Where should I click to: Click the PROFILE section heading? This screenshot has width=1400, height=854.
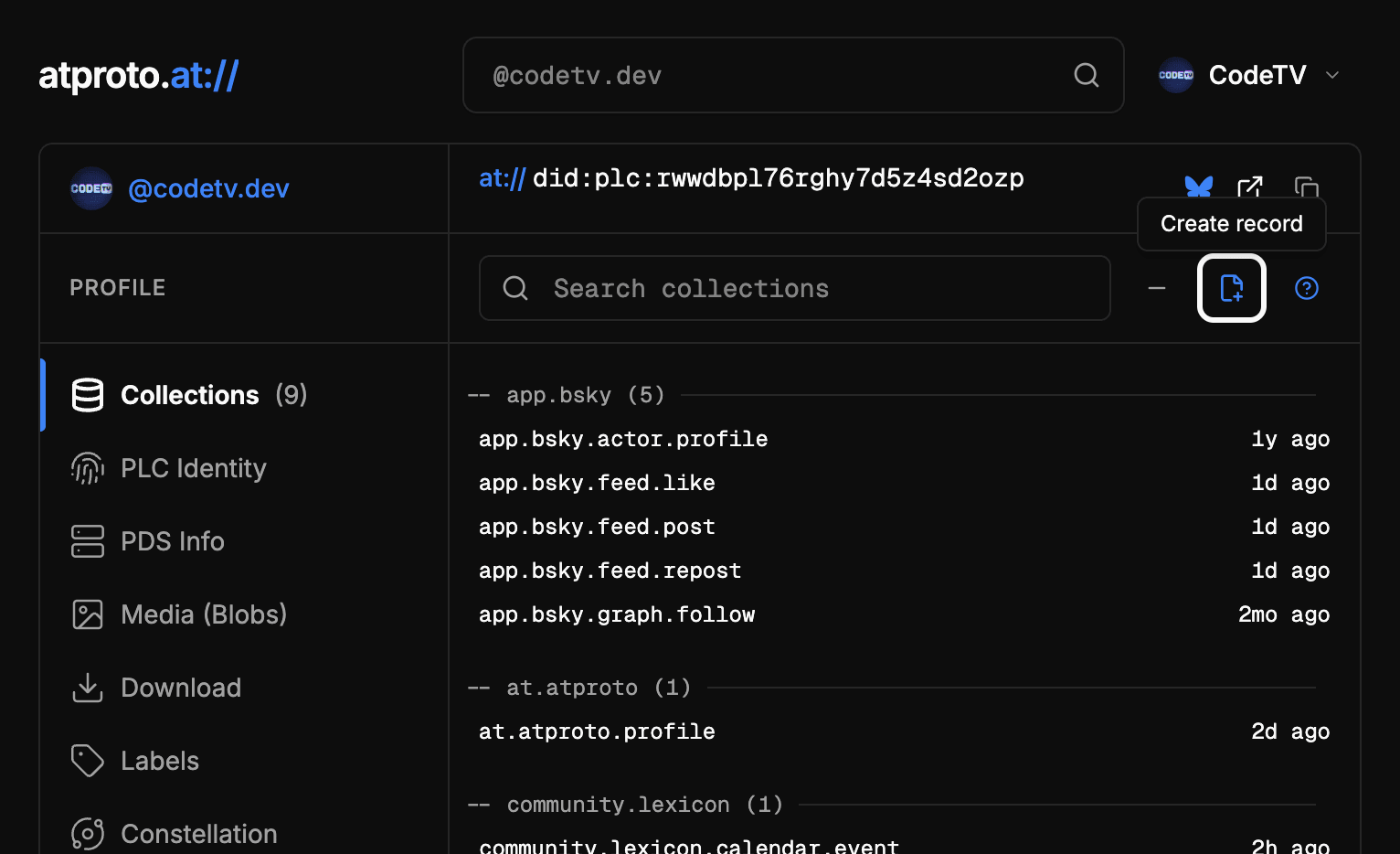118,288
